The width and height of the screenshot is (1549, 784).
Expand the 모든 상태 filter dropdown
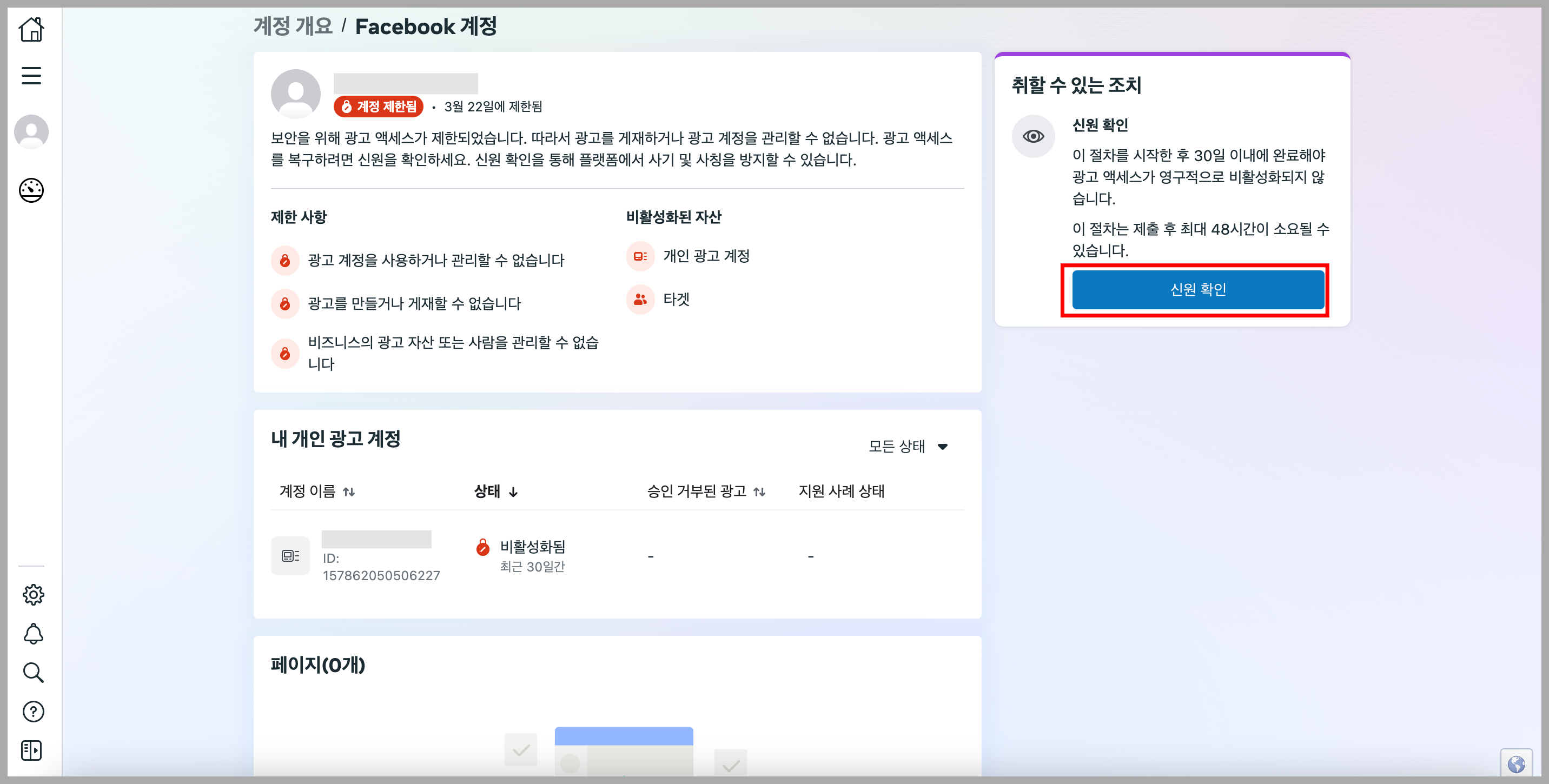(x=908, y=446)
